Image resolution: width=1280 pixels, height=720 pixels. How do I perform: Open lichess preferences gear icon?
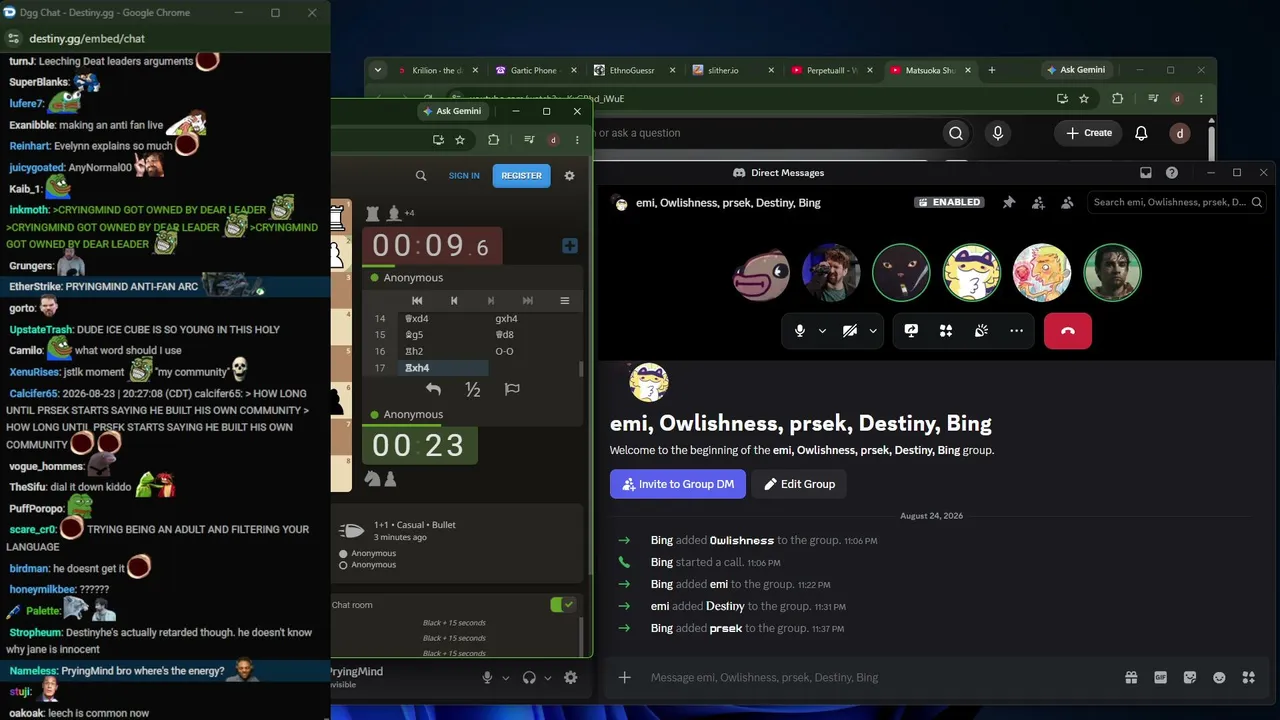click(x=569, y=175)
